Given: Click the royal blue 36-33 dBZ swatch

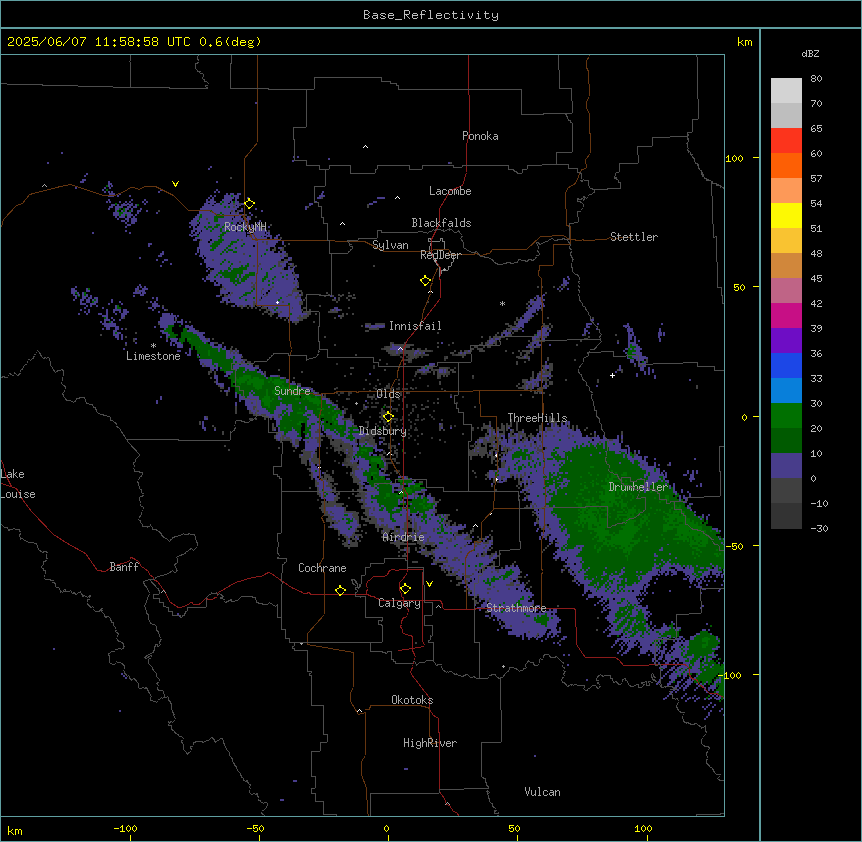Looking at the screenshot, I should point(786,365).
